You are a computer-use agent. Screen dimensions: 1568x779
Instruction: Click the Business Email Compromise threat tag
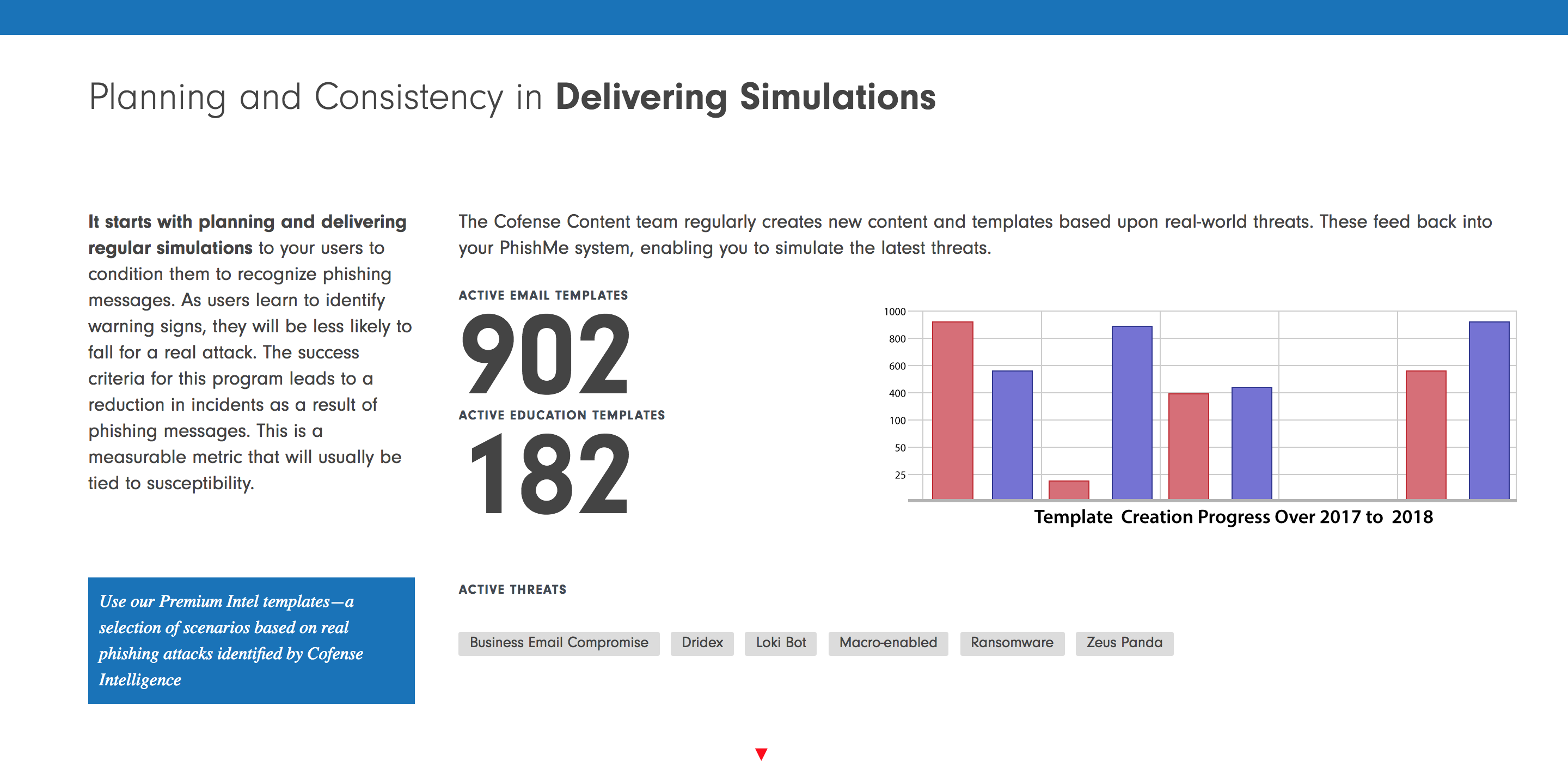click(x=558, y=643)
